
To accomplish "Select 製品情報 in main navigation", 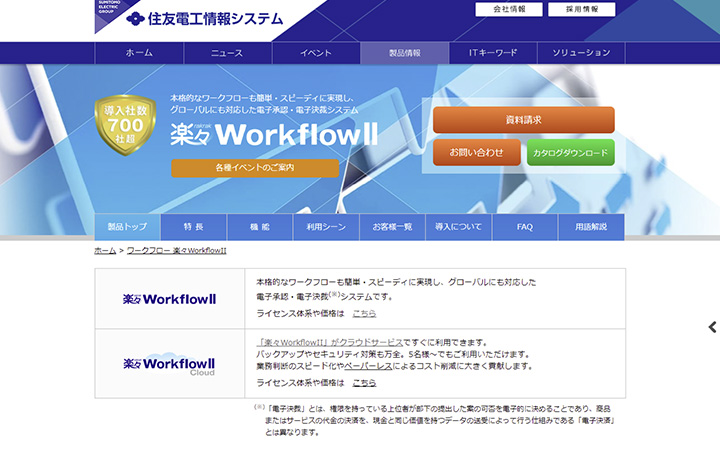I will tap(405, 53).
